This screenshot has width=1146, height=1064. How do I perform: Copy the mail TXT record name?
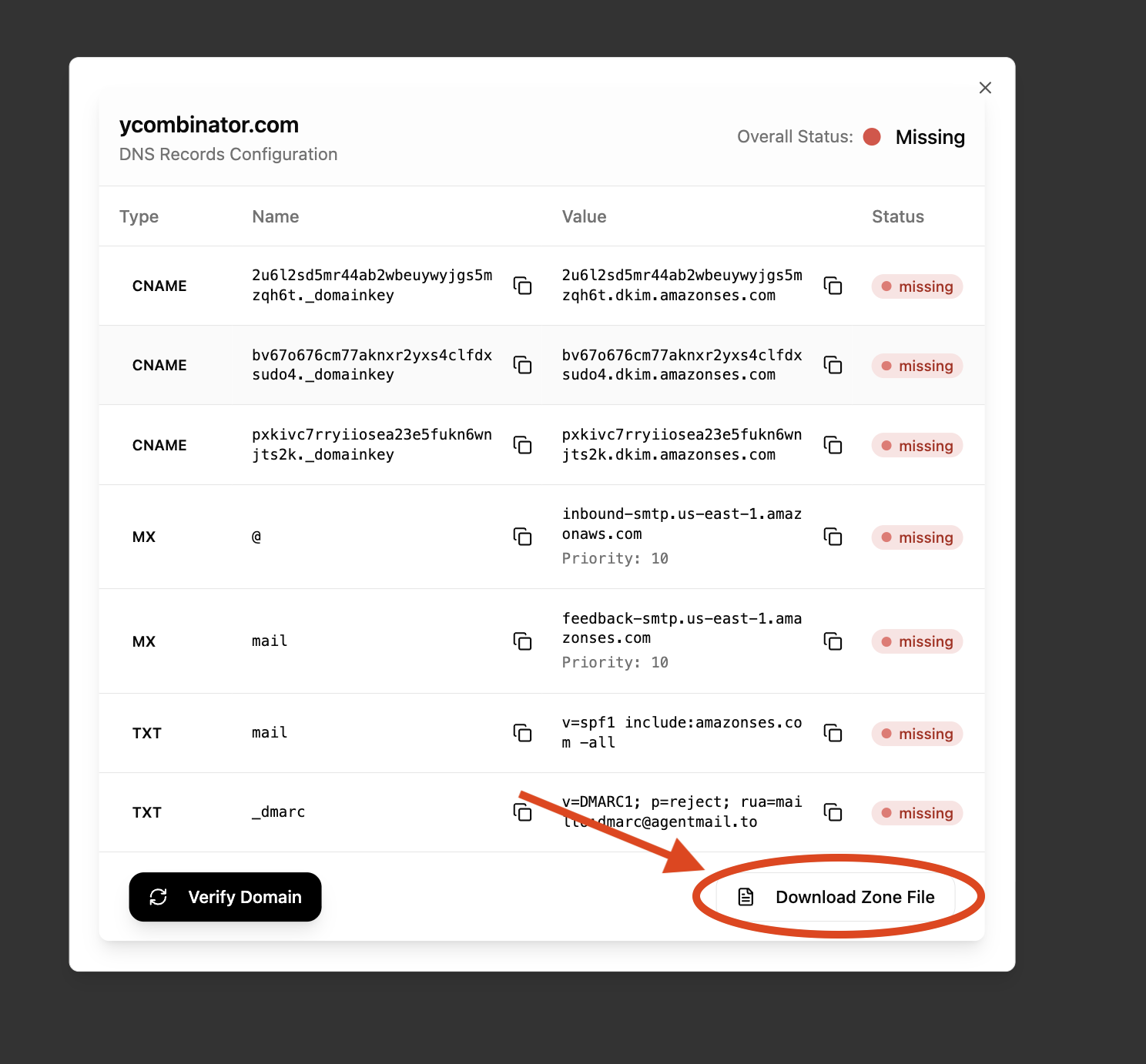(523, 733)
